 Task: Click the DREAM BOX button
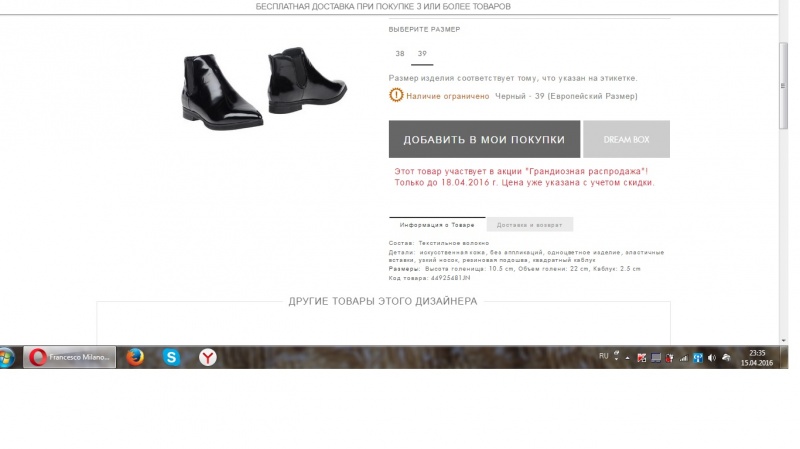coord(627,139)
